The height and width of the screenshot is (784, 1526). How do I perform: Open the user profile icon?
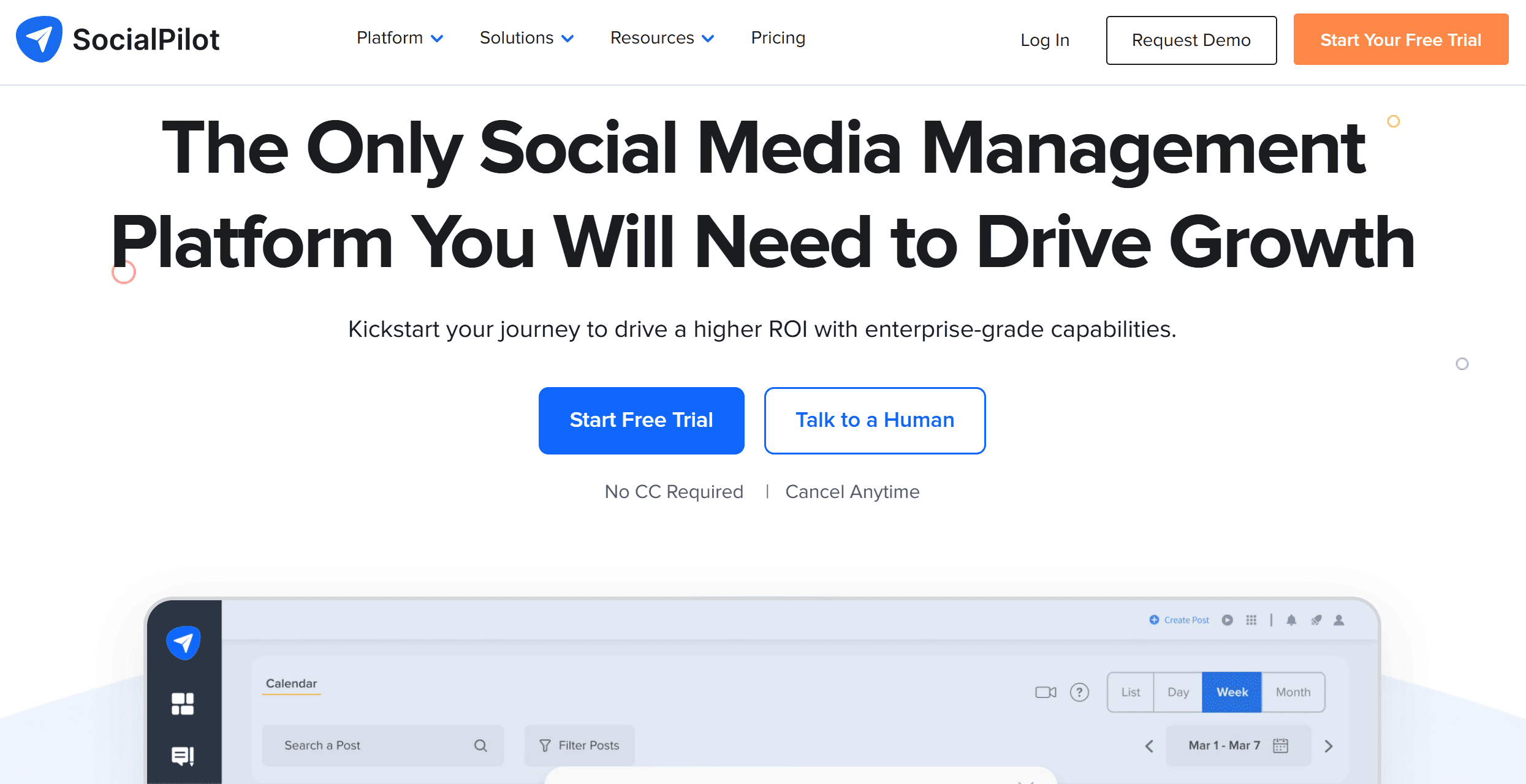pos(1338,620)
